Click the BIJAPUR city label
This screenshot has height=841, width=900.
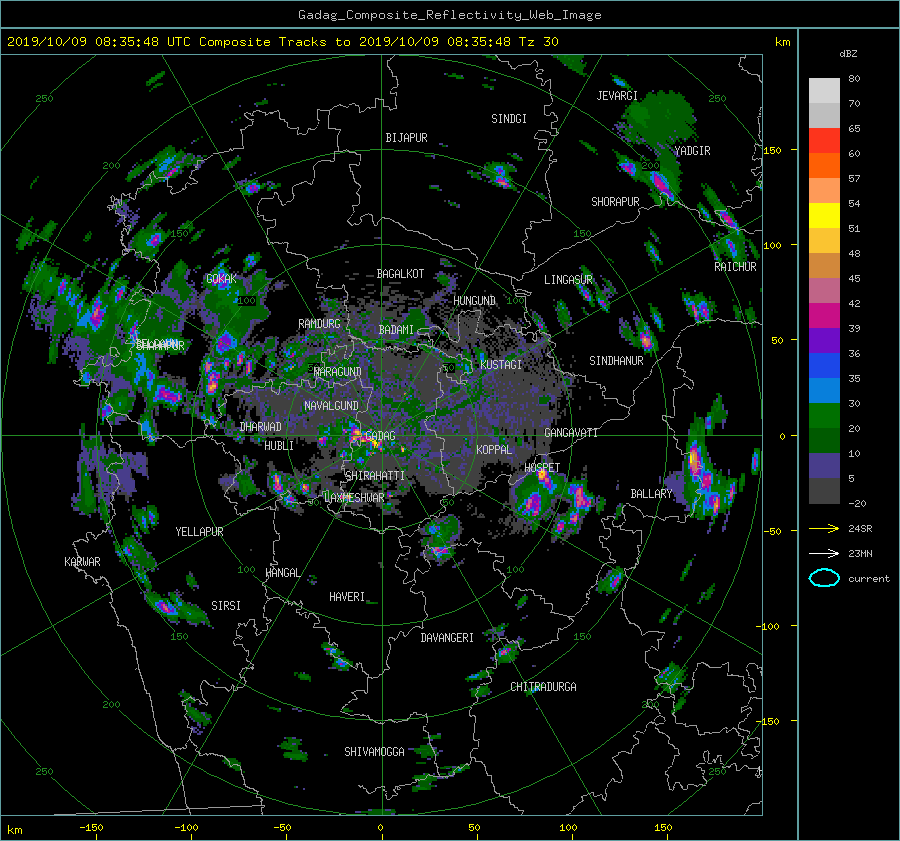406,138
